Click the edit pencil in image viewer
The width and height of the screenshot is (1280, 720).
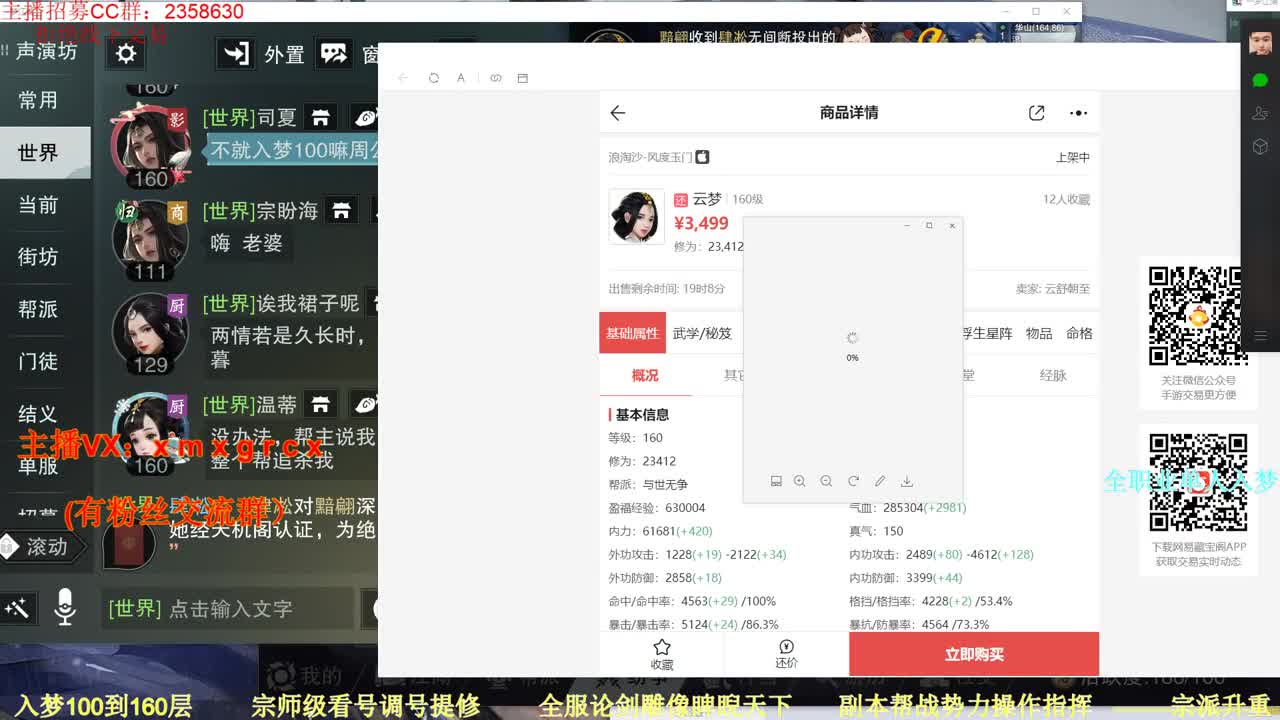point(880,481)
